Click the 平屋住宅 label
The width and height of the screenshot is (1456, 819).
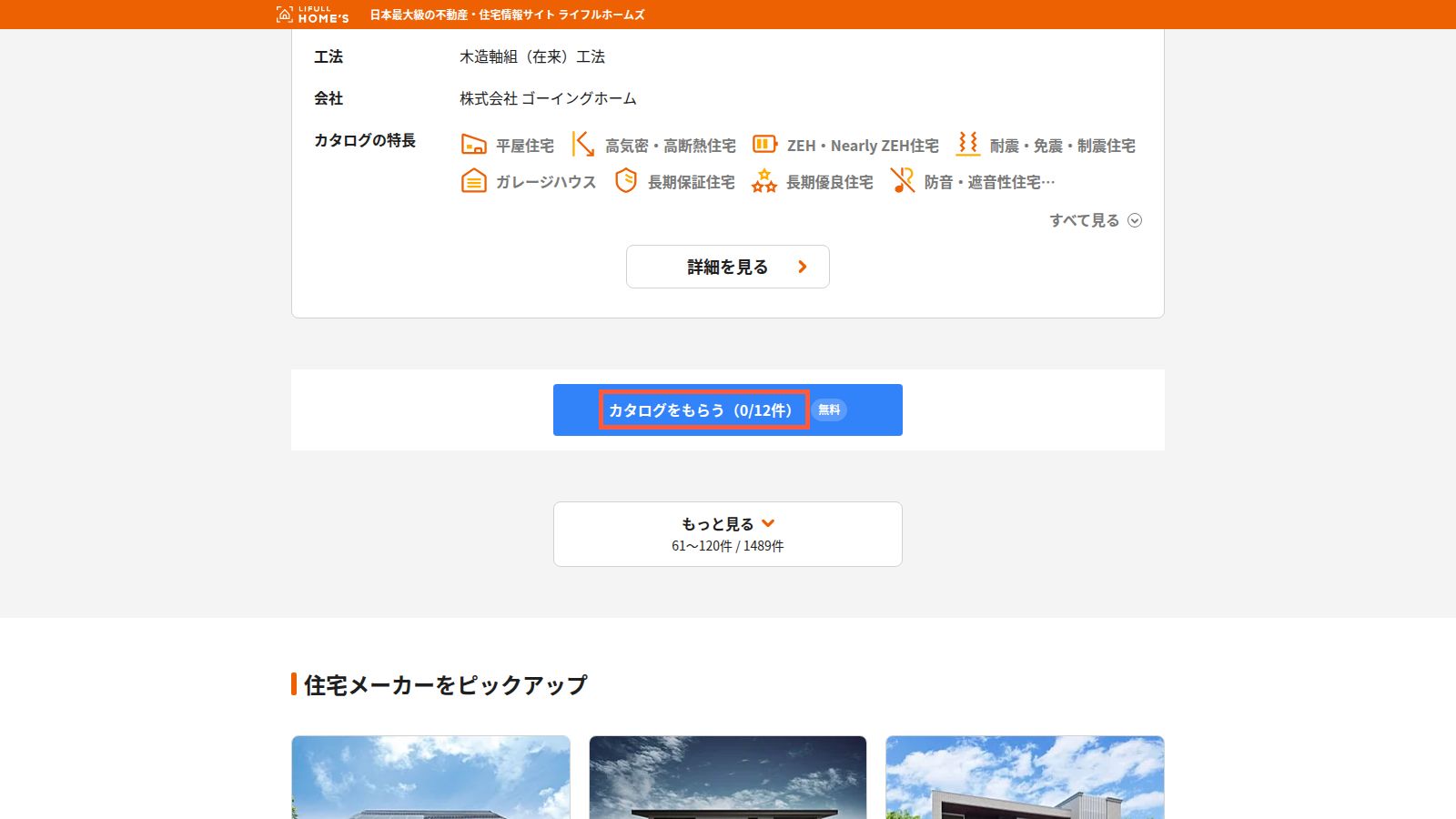525,146
